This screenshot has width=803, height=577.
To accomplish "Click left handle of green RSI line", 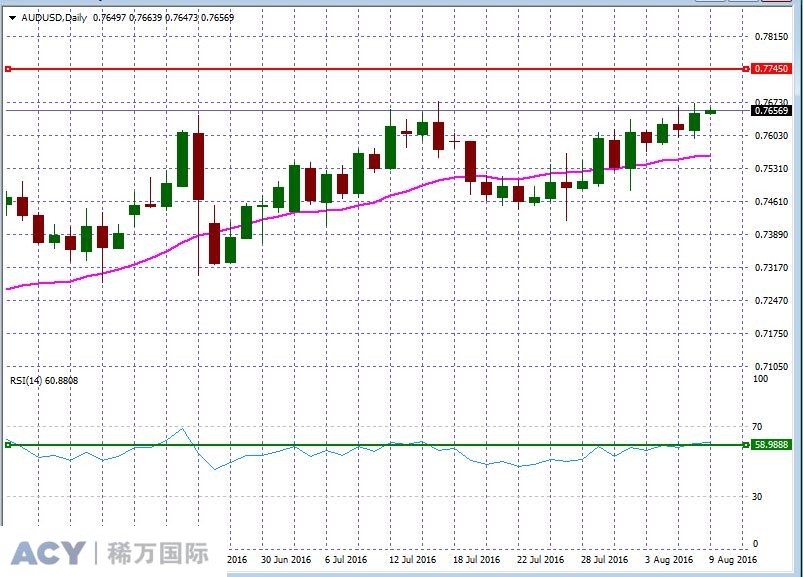I will (x=8, y=445).
